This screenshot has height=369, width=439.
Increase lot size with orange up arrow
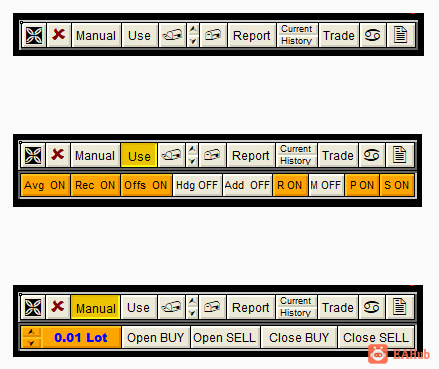coord(31,332)
